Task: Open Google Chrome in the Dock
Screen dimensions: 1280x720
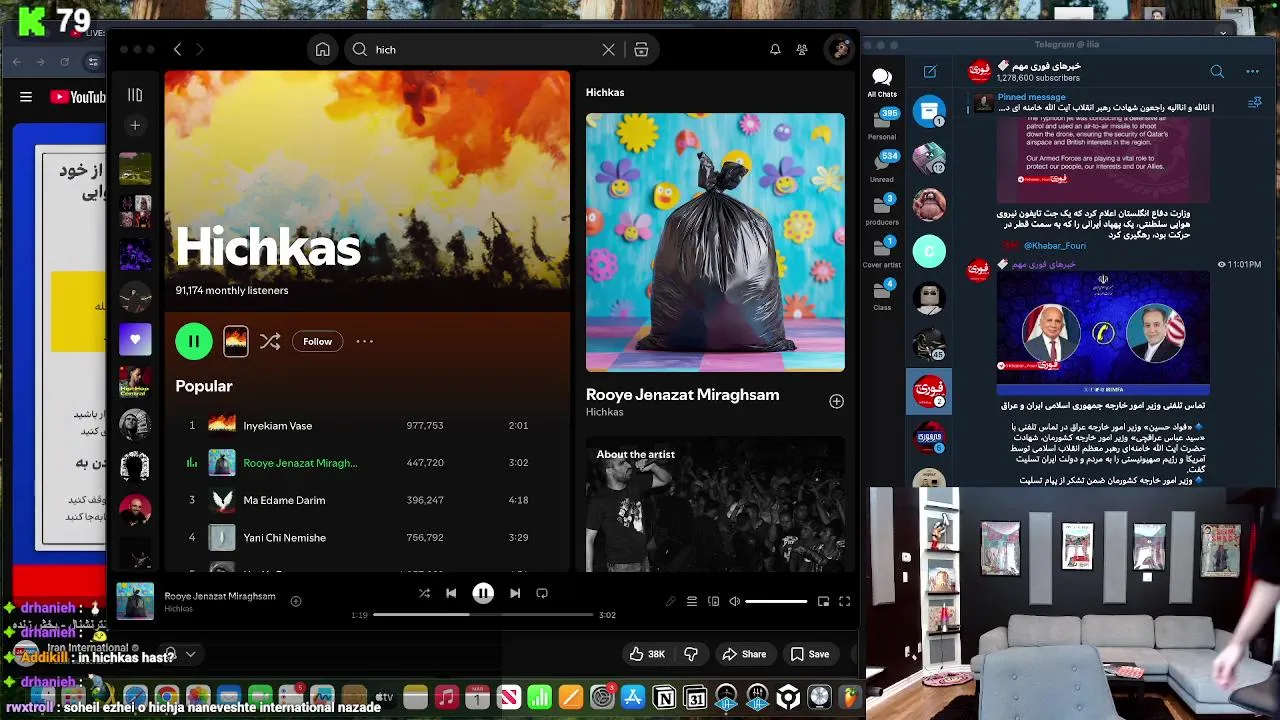Action: coord(166,697)
